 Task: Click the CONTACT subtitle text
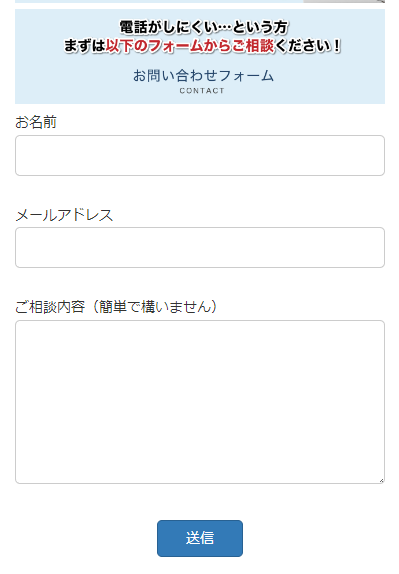(202, 91)
